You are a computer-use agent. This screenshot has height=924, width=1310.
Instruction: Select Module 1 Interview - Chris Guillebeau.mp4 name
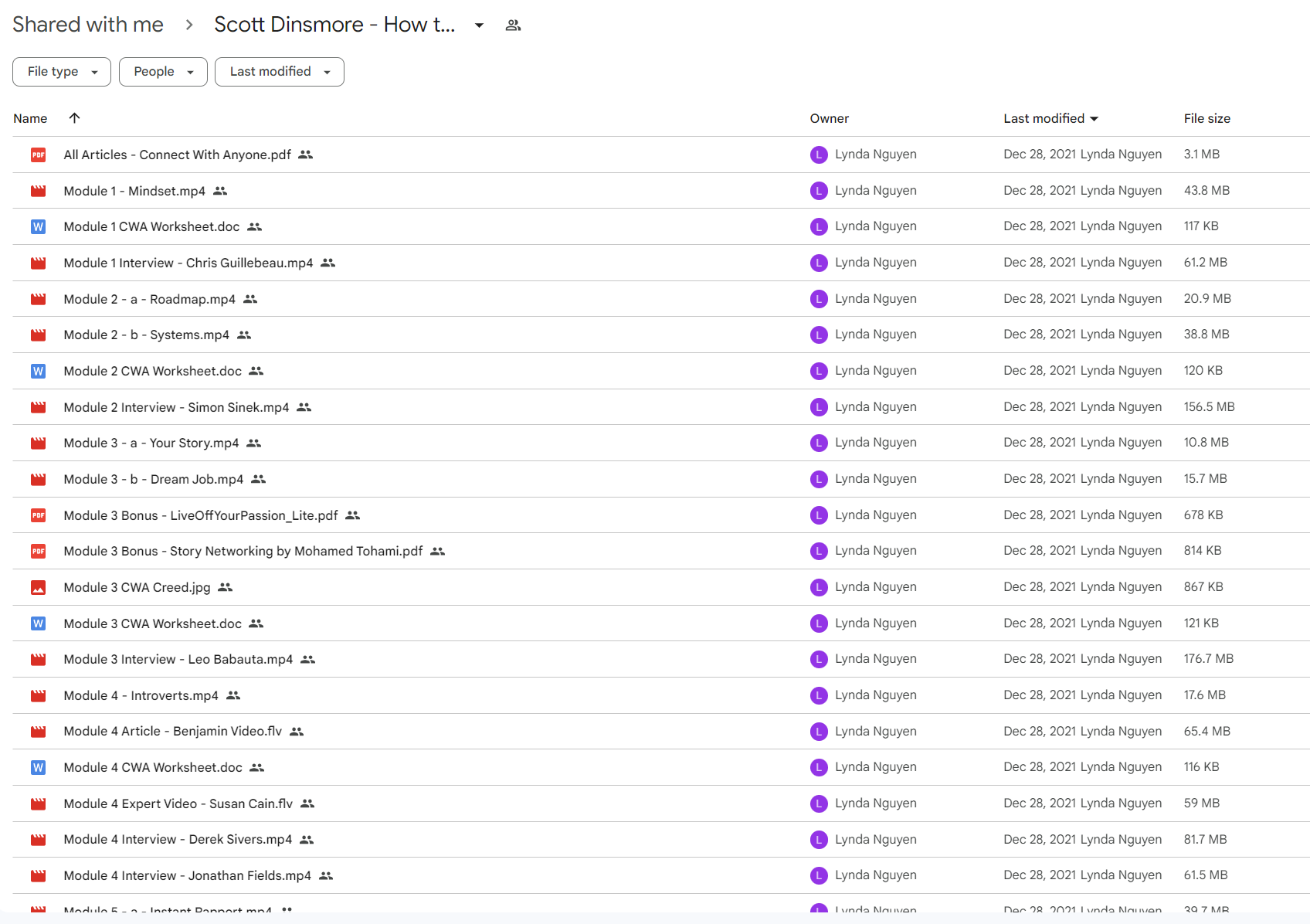(x=188, y=263)
